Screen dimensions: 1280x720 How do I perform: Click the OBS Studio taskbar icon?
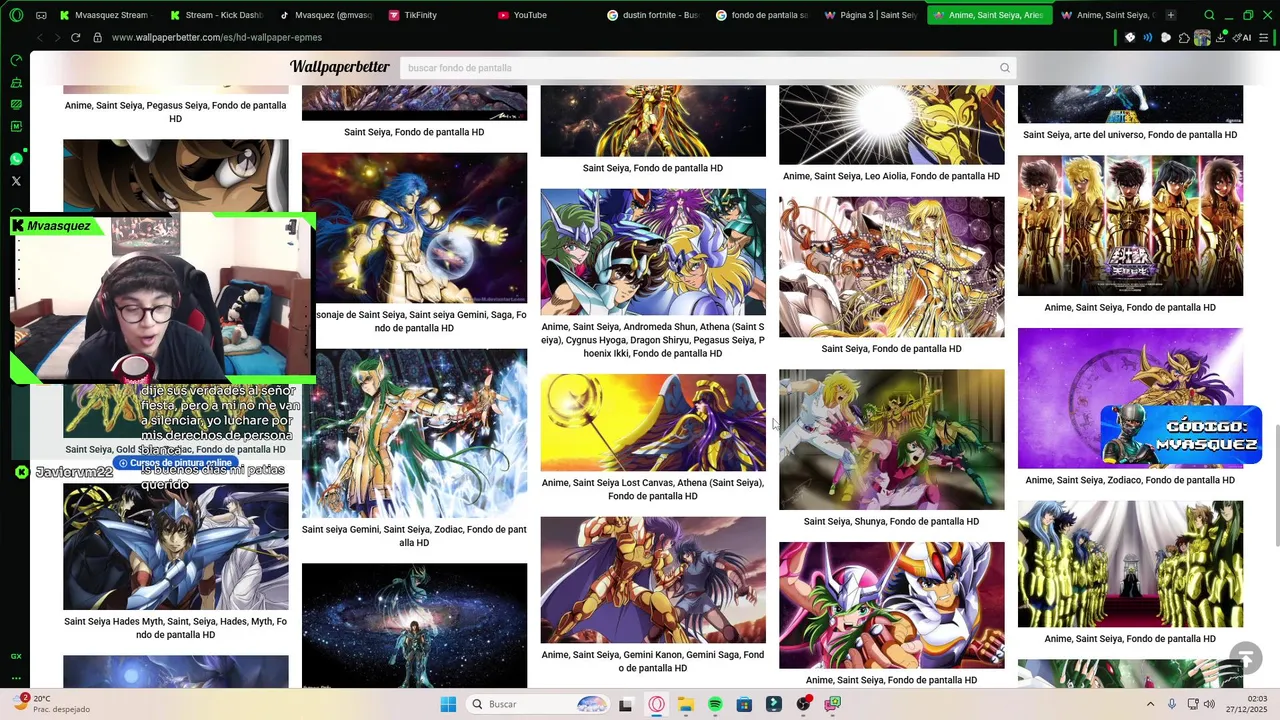(803, 704)
